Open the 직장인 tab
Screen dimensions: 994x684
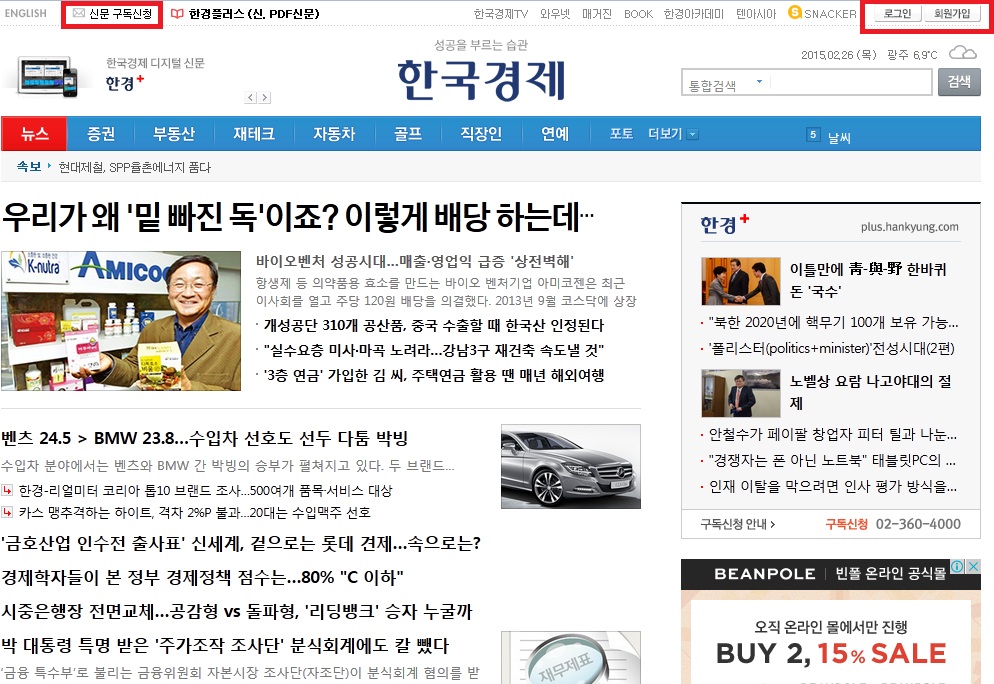pyautogui.click(x=481, y=134)
